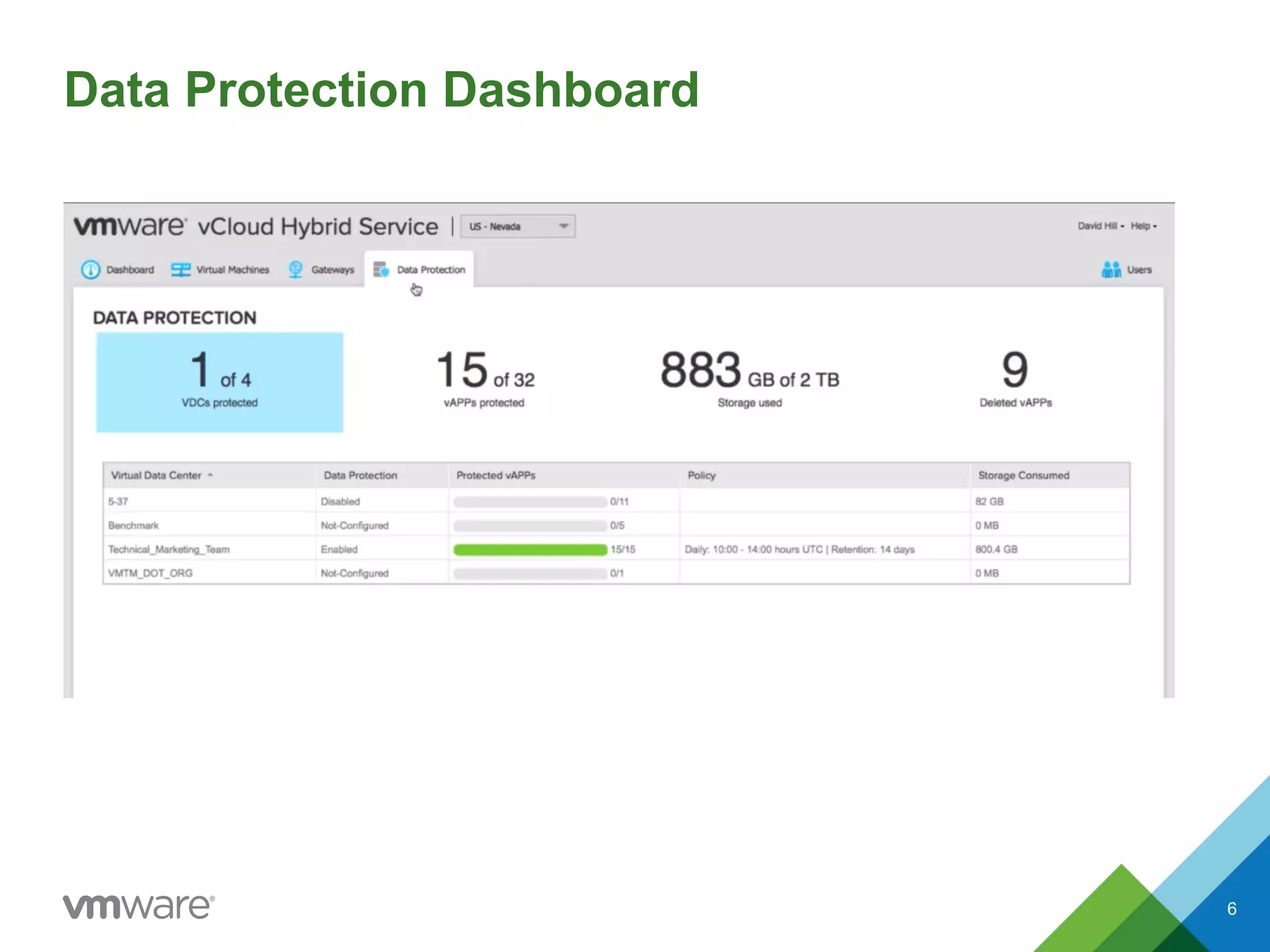Click the 82 GB storage value
The image size is (1270, 952).
[x=989, y=501]
